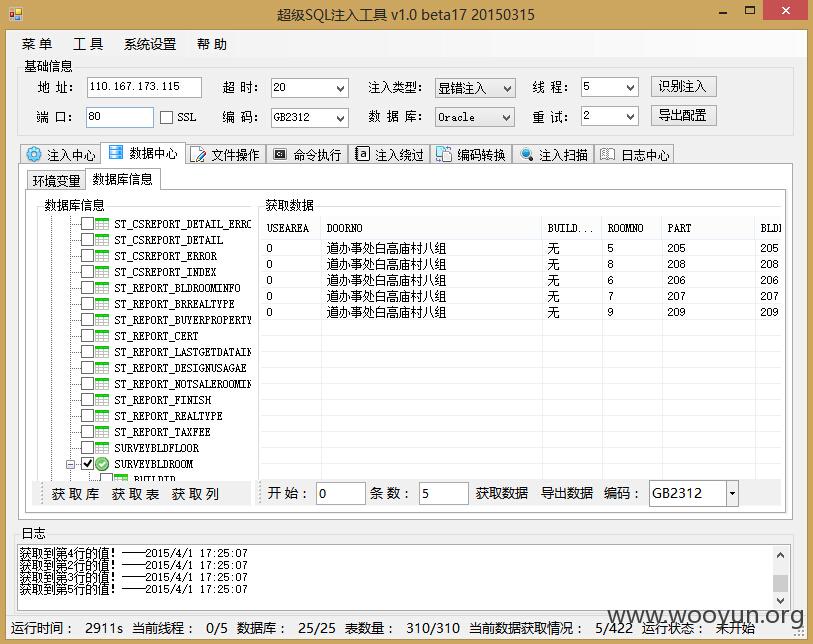Click the 注入扫描 magnifier icon

[x=526, y=155]
